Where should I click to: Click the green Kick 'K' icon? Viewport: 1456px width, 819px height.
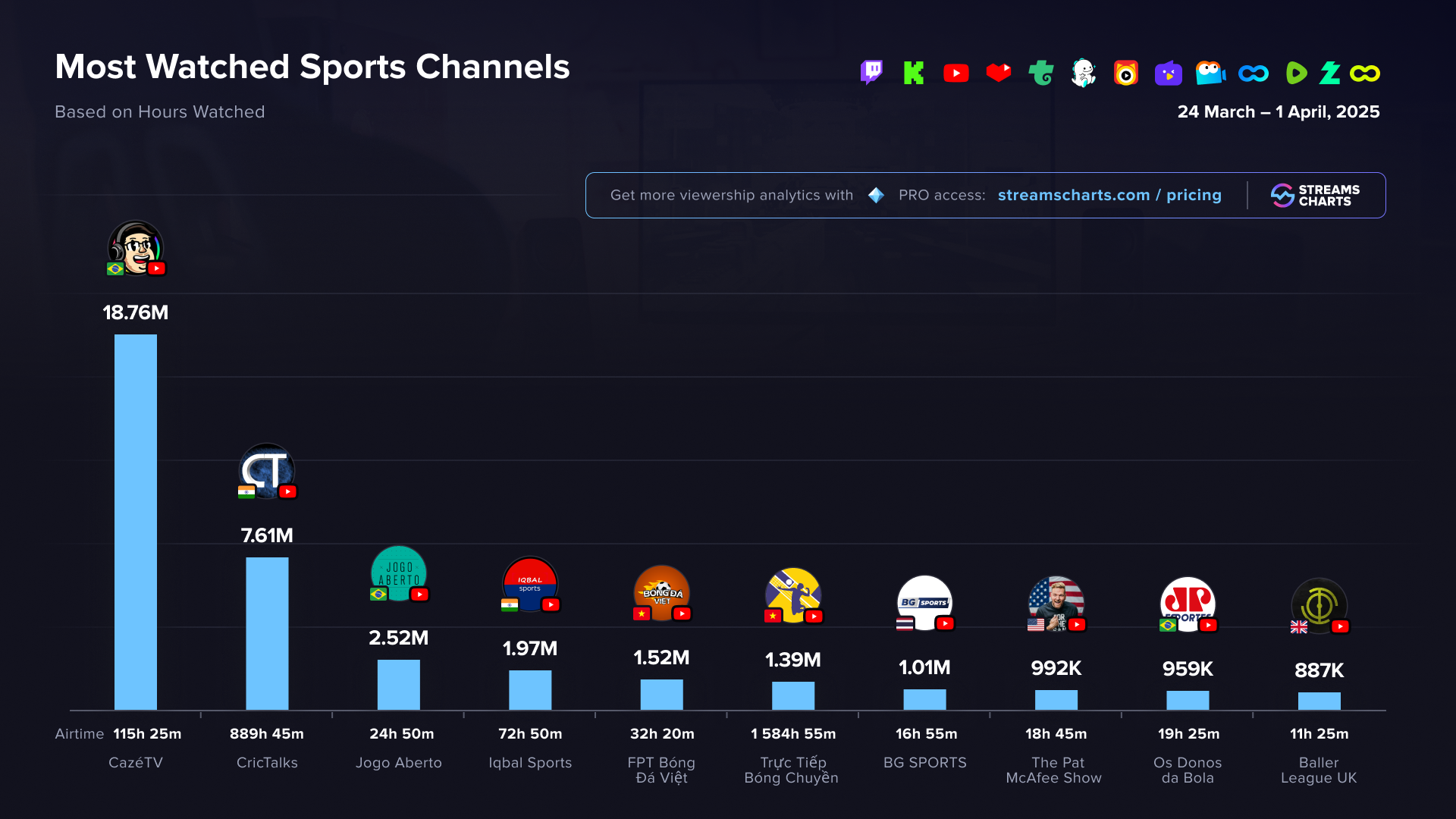coord(914,73)
